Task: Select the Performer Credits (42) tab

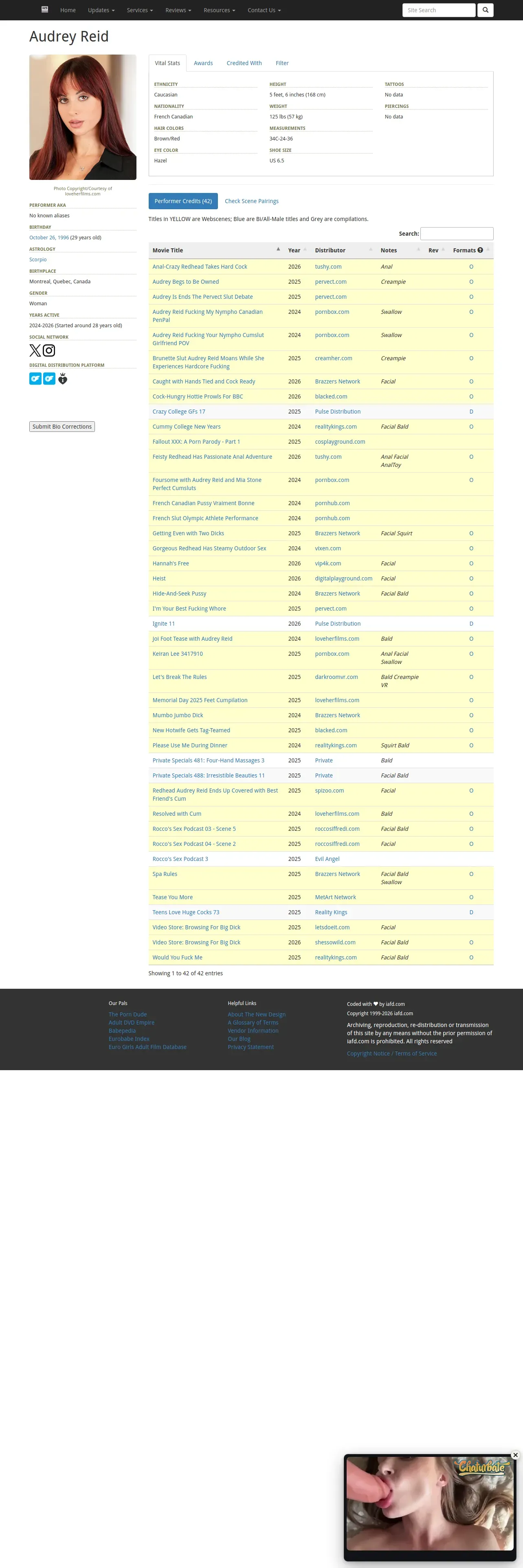Action: (183, 201)
